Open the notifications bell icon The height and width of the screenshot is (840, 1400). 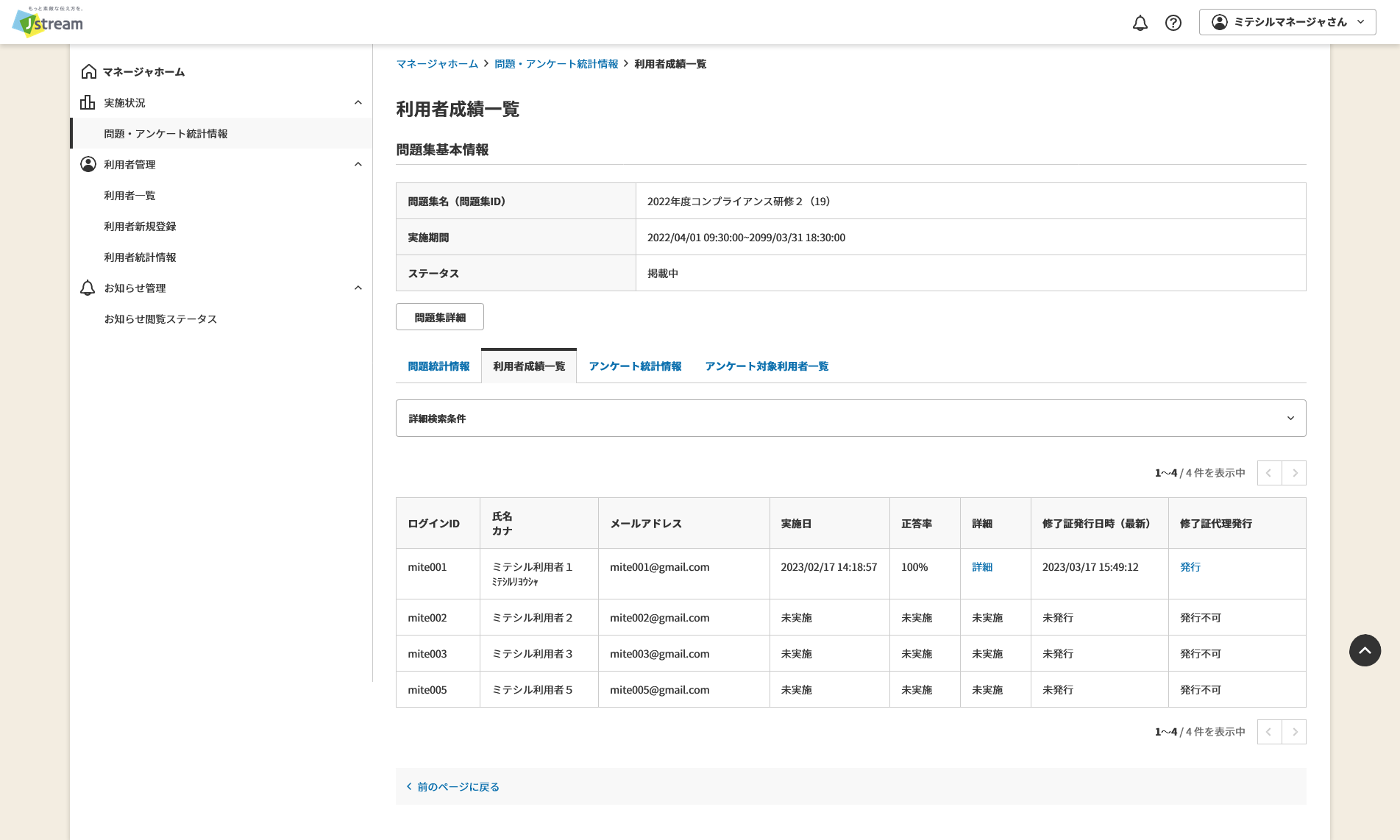[1140, 23]
